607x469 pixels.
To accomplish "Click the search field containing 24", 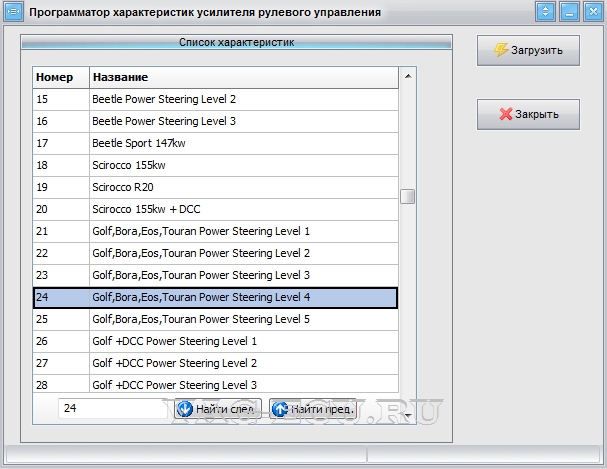I will click(113, 408).
